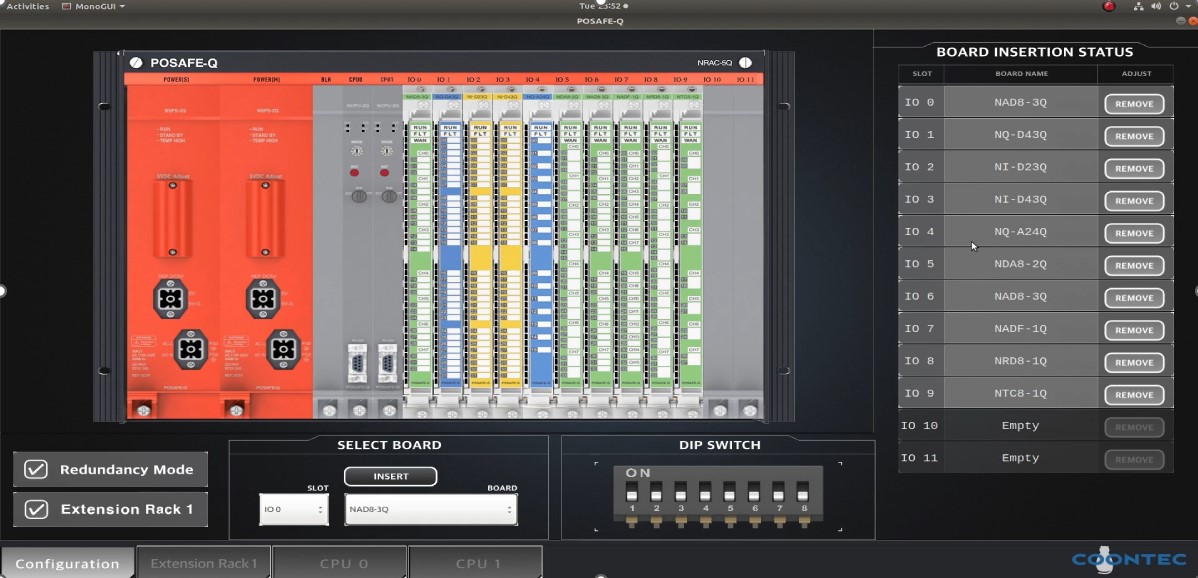Toggle the Extension Rack 1 checkbox
Viewport: 1198px width, 578px height.
36,509
